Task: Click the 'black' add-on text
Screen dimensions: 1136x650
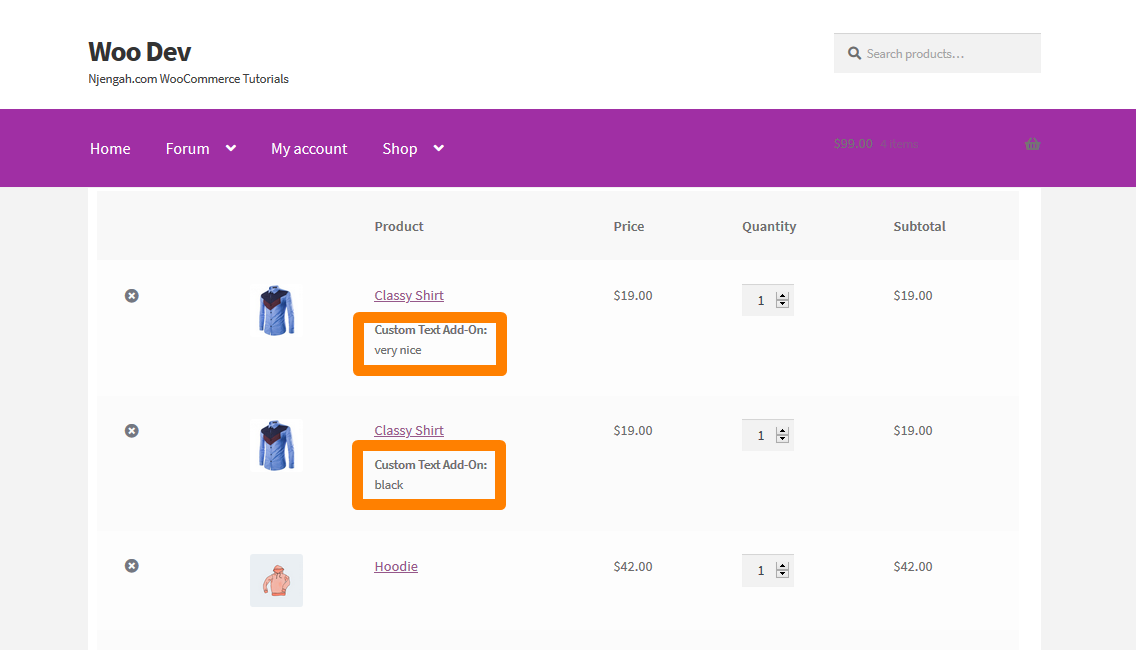Action: click(388, 485)
